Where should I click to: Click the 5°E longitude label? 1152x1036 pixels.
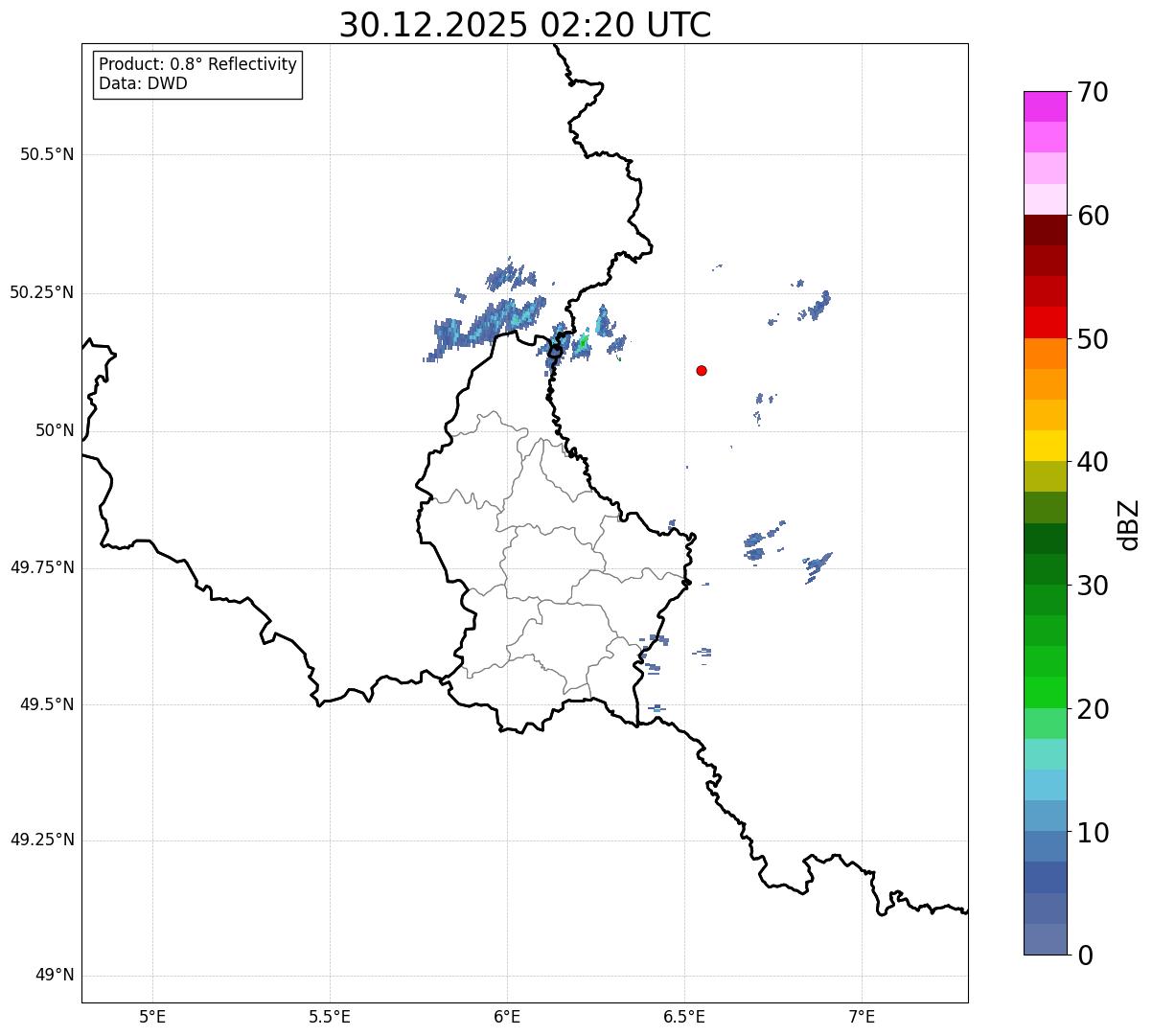click(152, 1017)
